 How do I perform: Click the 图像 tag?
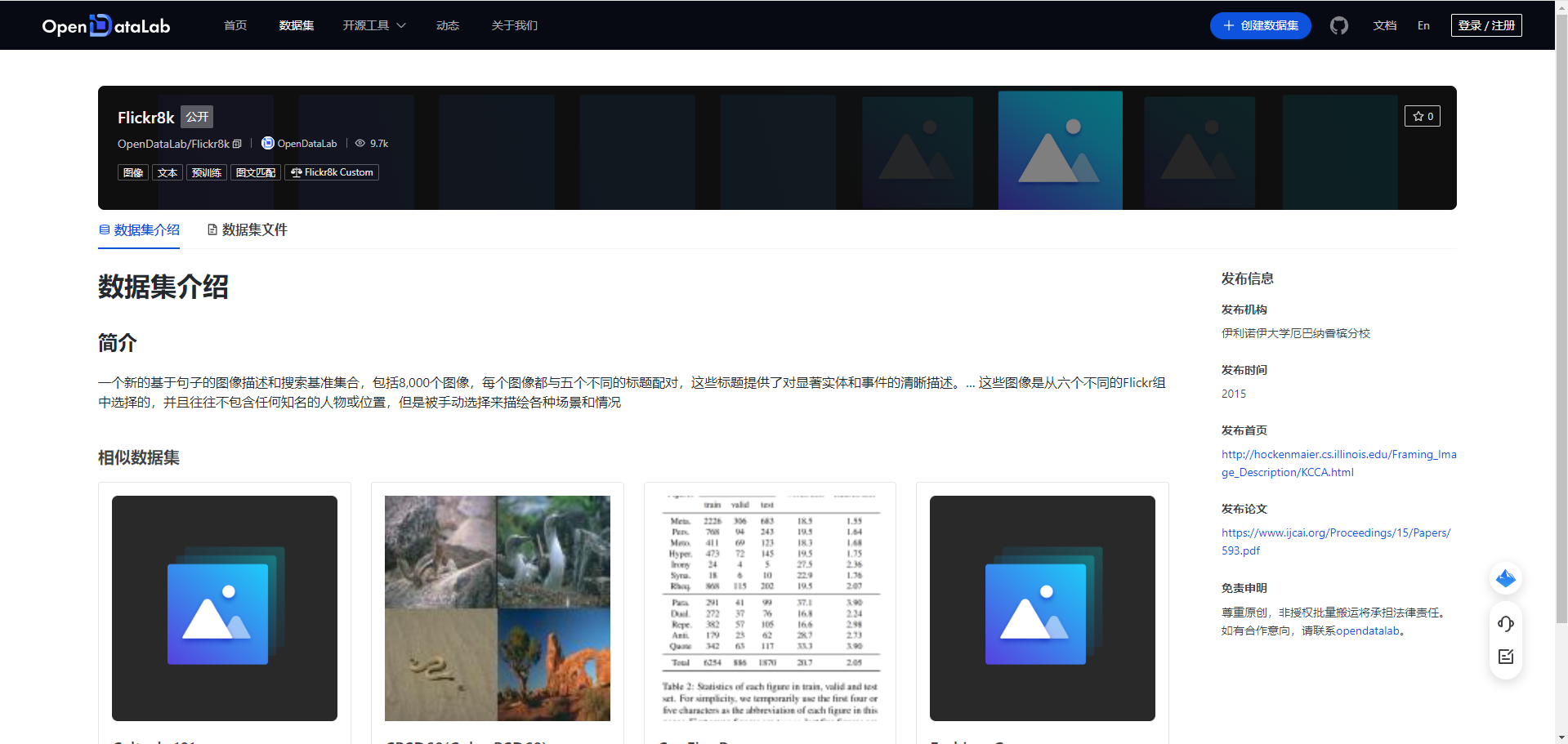133,172
